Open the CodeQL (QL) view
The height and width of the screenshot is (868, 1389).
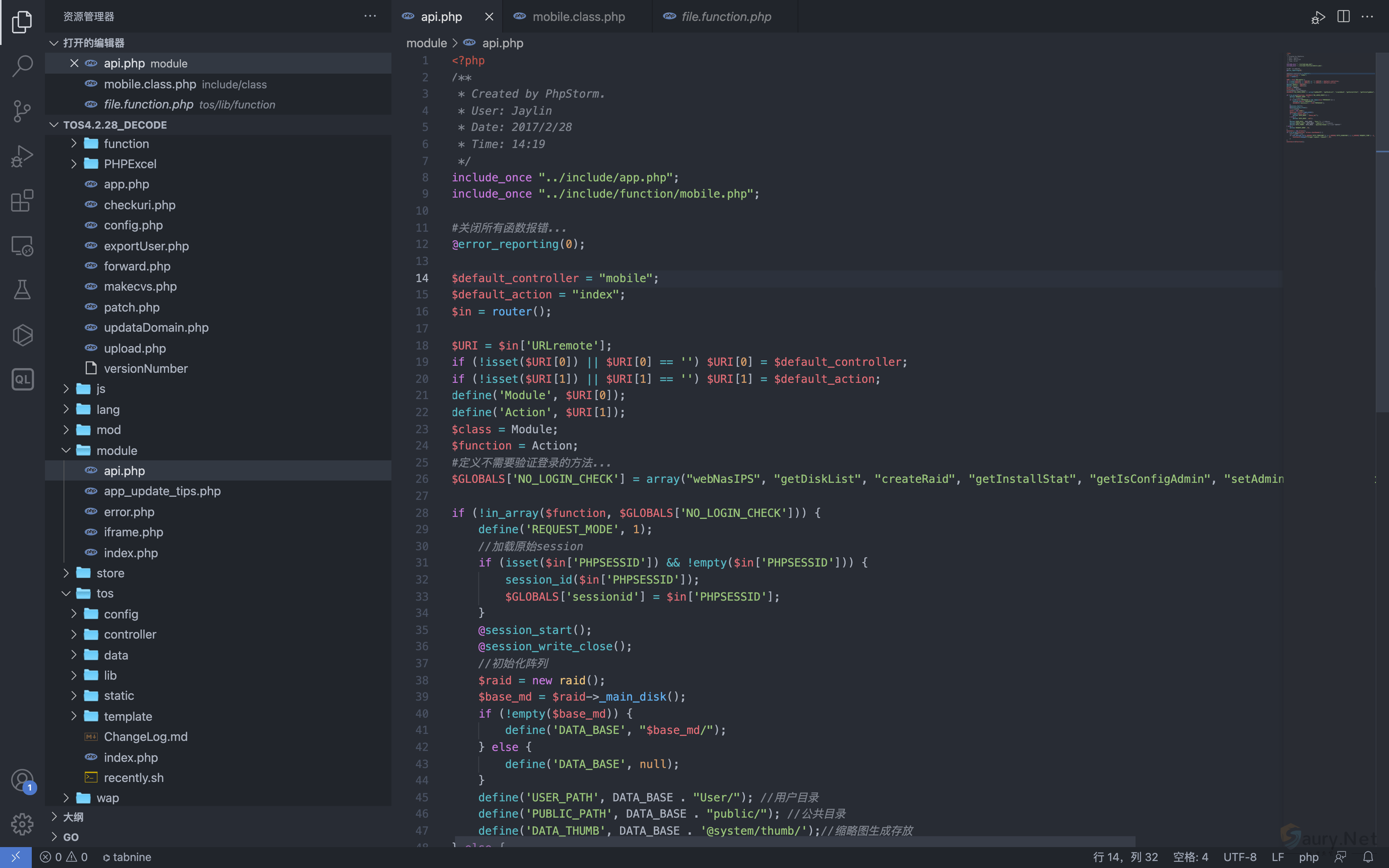[22, 379]
